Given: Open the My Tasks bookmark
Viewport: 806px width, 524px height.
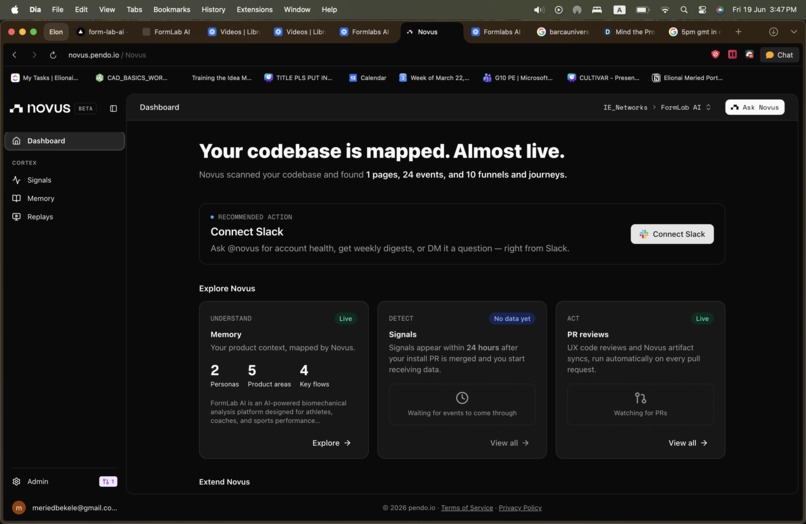Looking at the screenshot, I should 45,78.
